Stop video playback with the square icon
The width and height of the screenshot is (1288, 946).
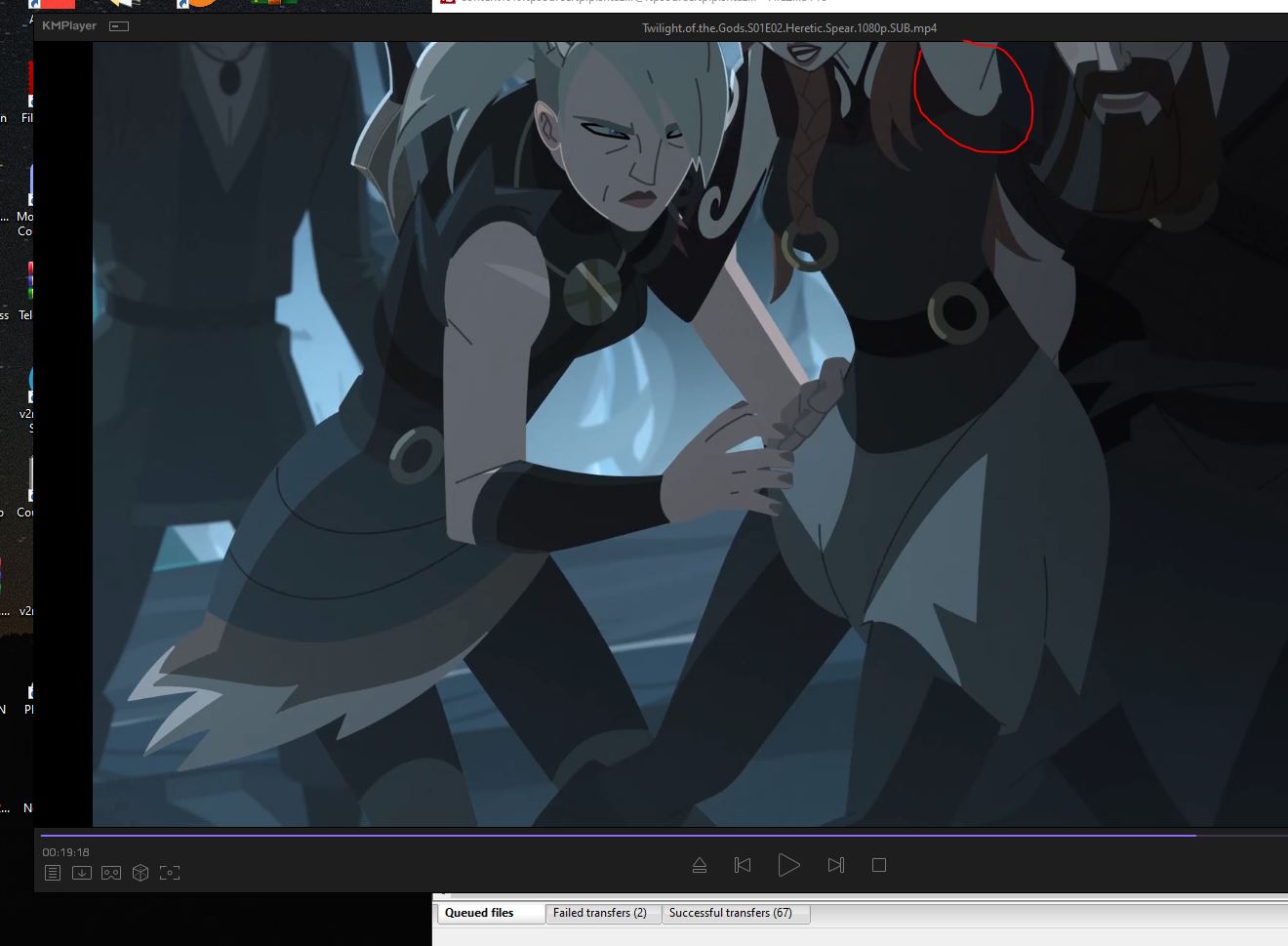[879, 865]
